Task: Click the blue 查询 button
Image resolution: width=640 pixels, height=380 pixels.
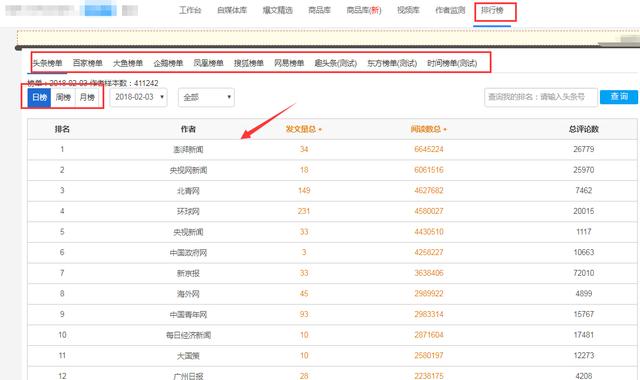Action: pyautogui.click(x=619, y=97)
